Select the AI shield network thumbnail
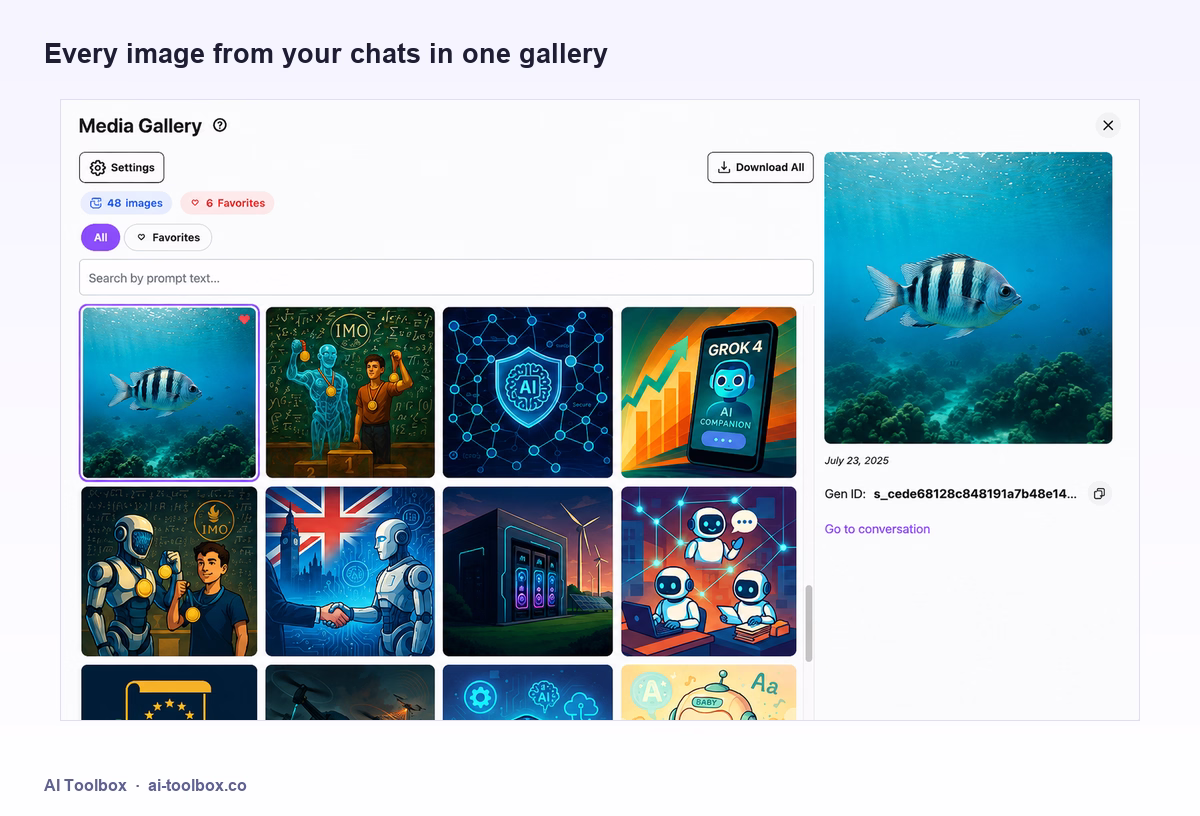Screen dimensions: 1200x816 click(x=528, y=392)
